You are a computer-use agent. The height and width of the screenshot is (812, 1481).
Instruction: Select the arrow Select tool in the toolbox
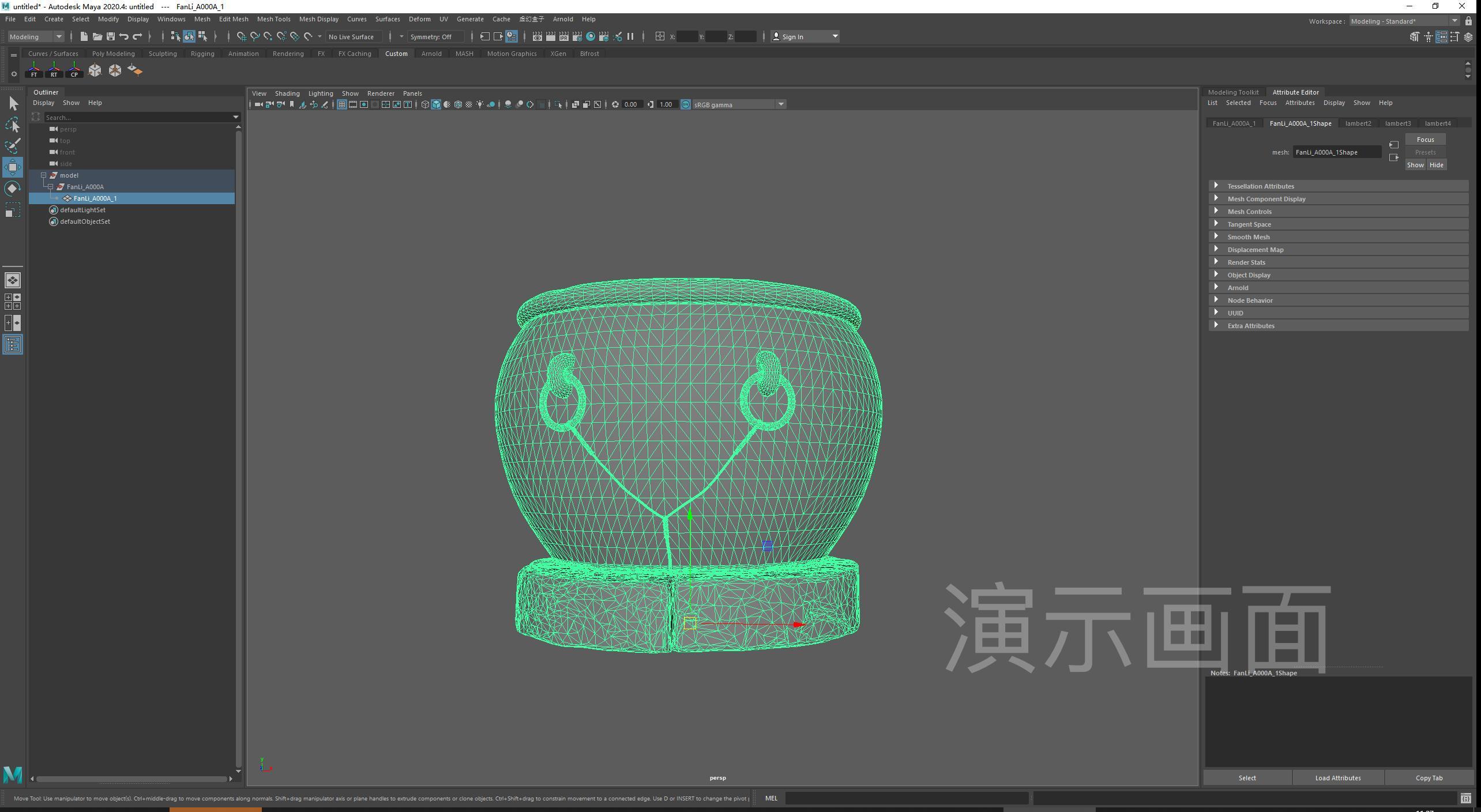pyautogui.click(x=13, y=103)
